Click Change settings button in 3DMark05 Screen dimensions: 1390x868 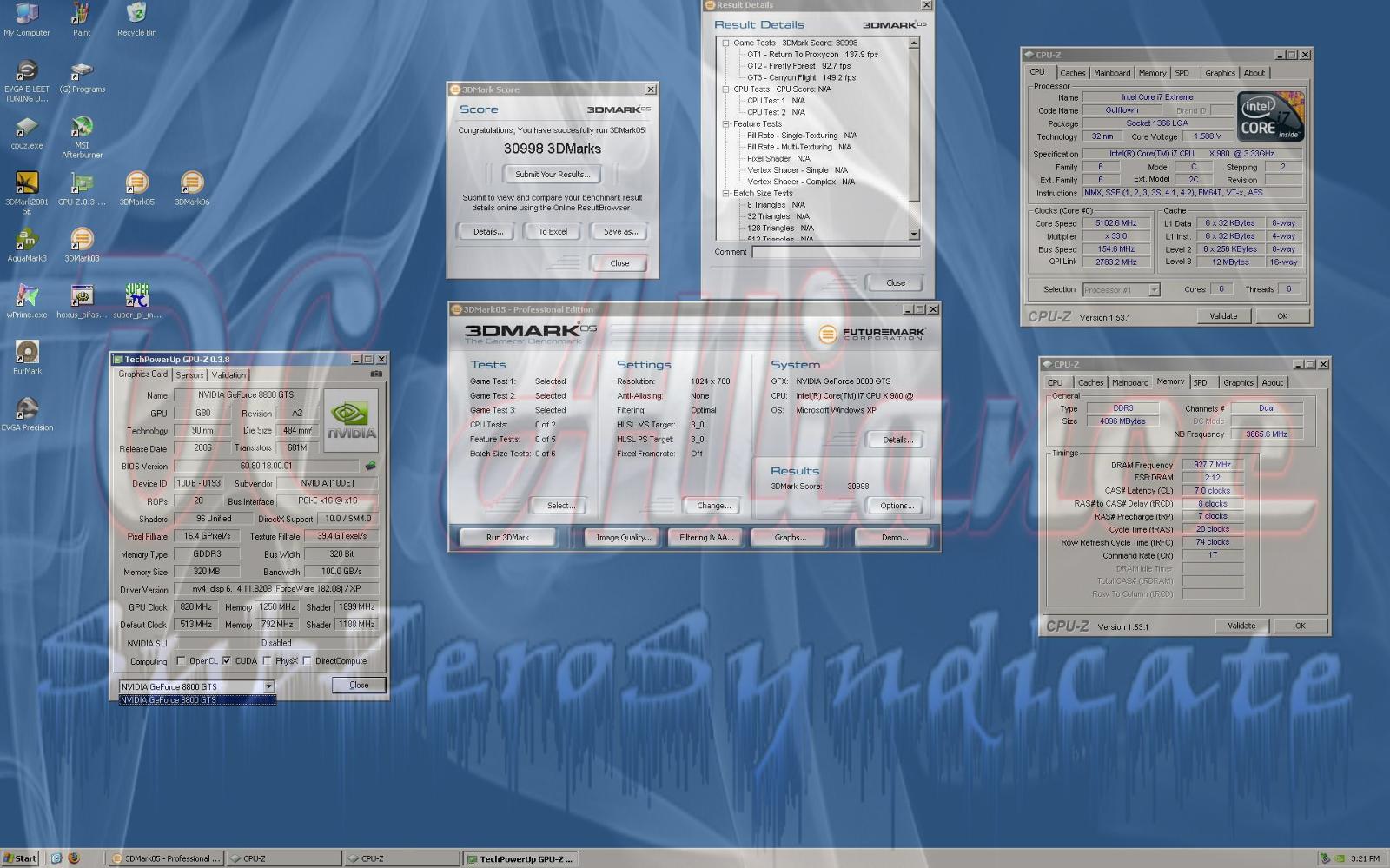click(x=713, y=506)
